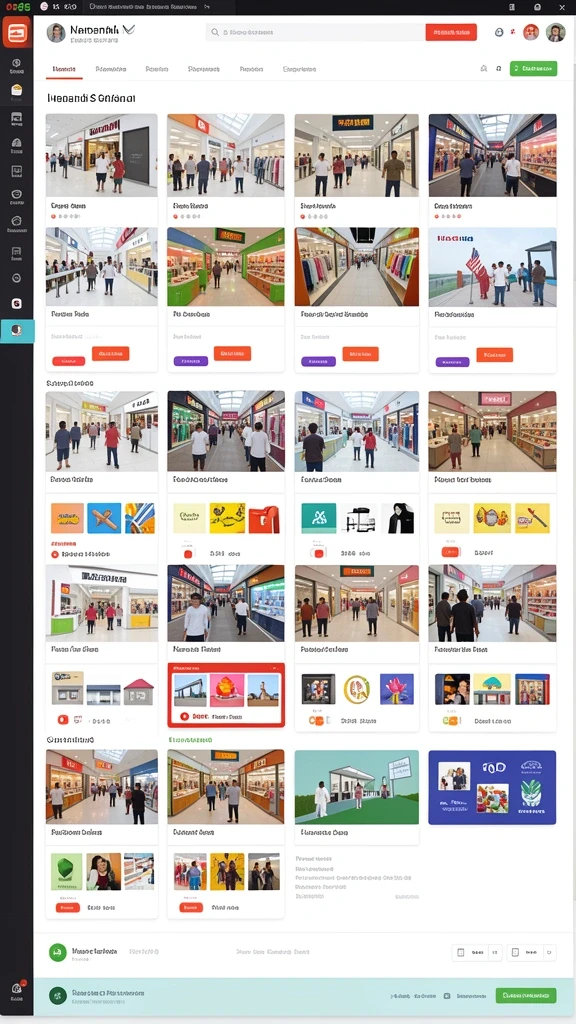Open the sidebar icon with red notification badge
The height and width of the screenshot is (1024, 576).
click(x=16, y=990)
